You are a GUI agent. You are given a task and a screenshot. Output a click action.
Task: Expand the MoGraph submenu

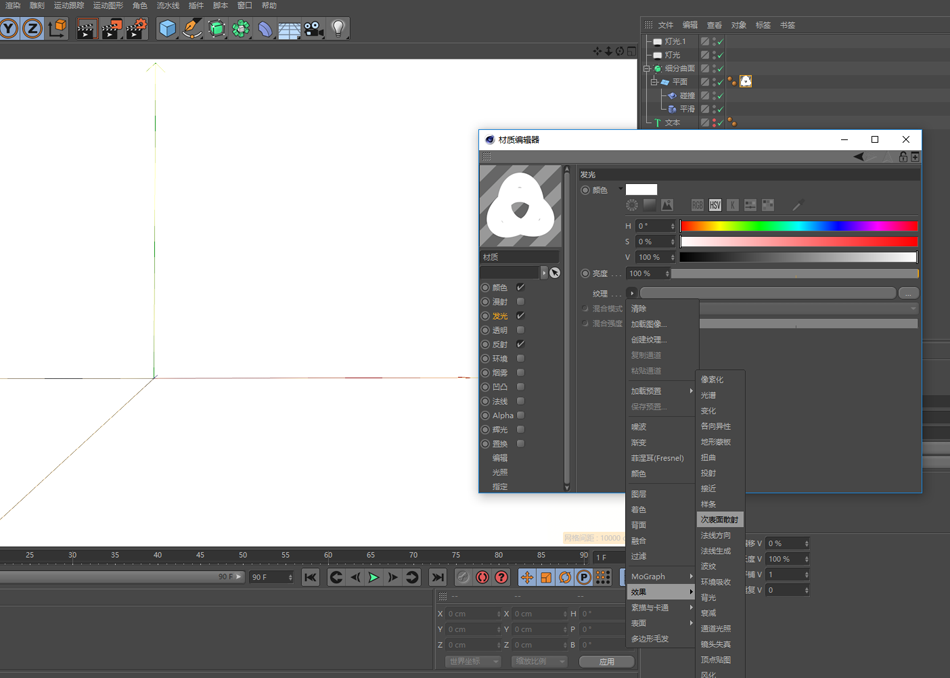pyautogui.click(x=662, y=576)
